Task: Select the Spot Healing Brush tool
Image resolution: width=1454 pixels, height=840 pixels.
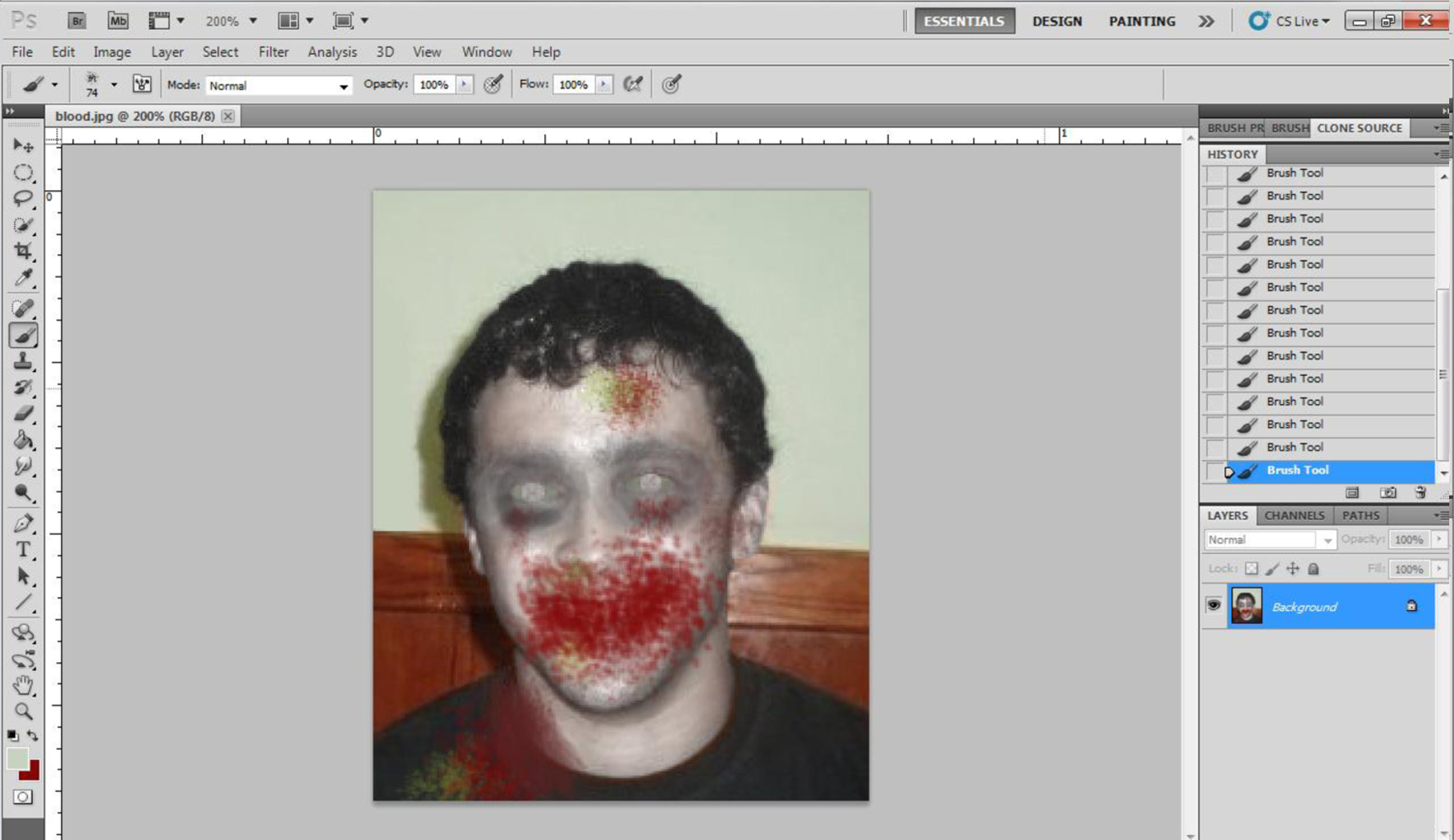Action: point(23,309)
